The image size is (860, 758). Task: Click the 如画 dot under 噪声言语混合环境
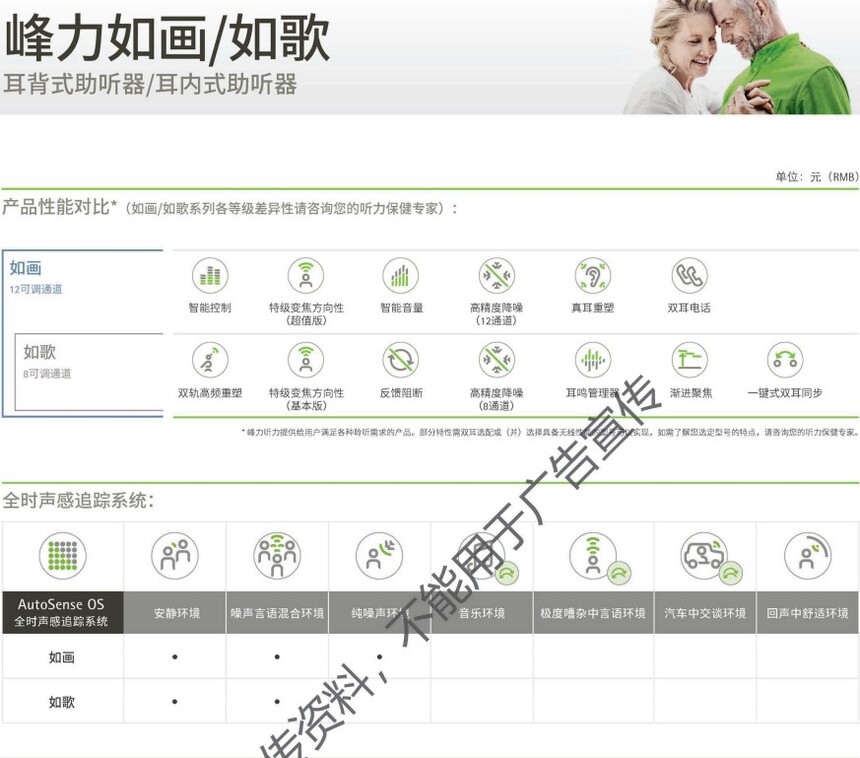[278, 657]
